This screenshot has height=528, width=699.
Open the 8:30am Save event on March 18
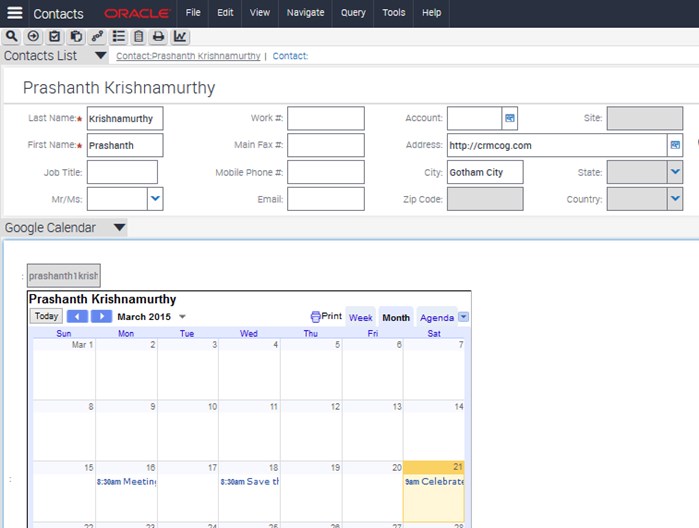tap(250, 482)
